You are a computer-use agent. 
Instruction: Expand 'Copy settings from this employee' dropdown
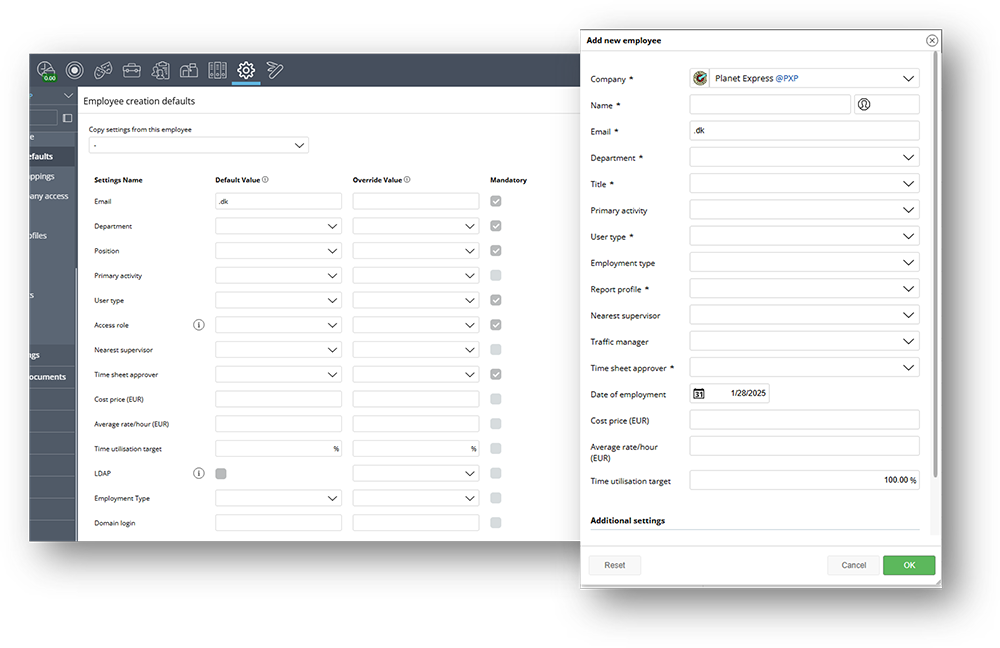pyautogui.click(x=198, y=146)
